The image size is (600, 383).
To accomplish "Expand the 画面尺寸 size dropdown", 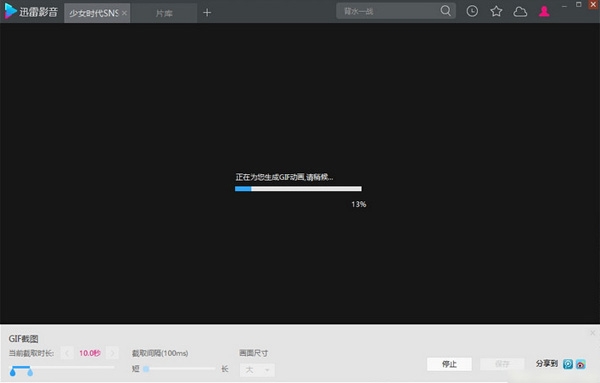I will tap(257, 370).
